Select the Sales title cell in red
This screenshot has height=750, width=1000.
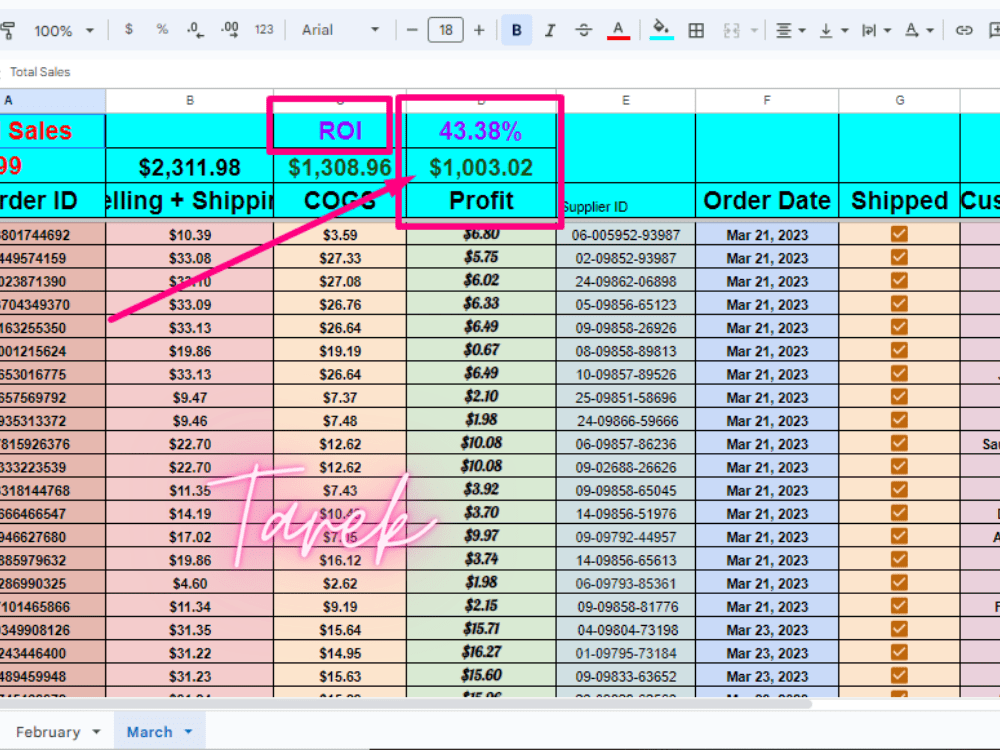click(52, 131)
